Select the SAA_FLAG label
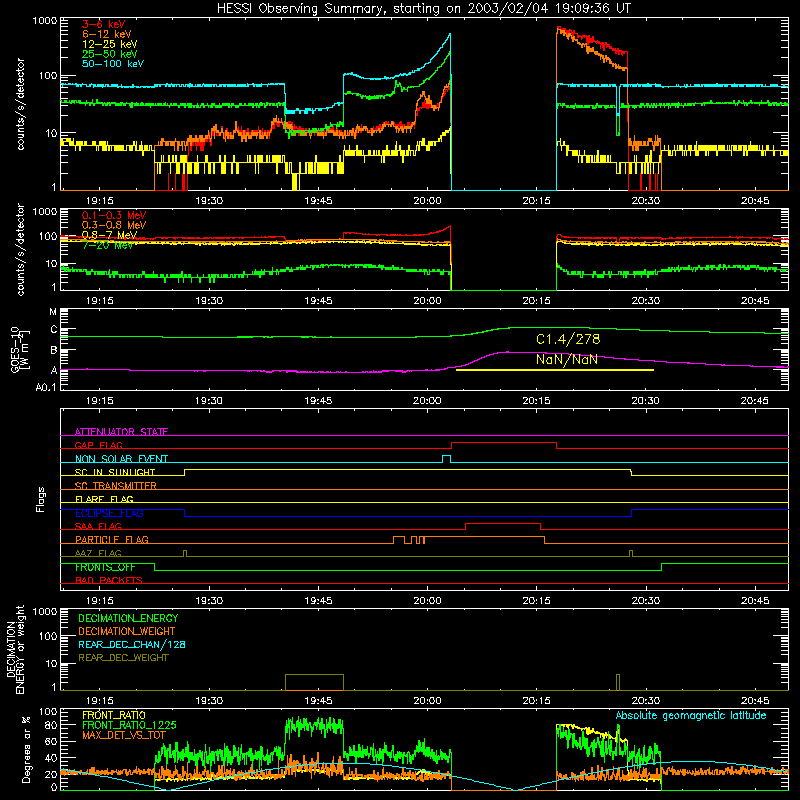This screenshot has width=800, height=800. pos(98,526)
